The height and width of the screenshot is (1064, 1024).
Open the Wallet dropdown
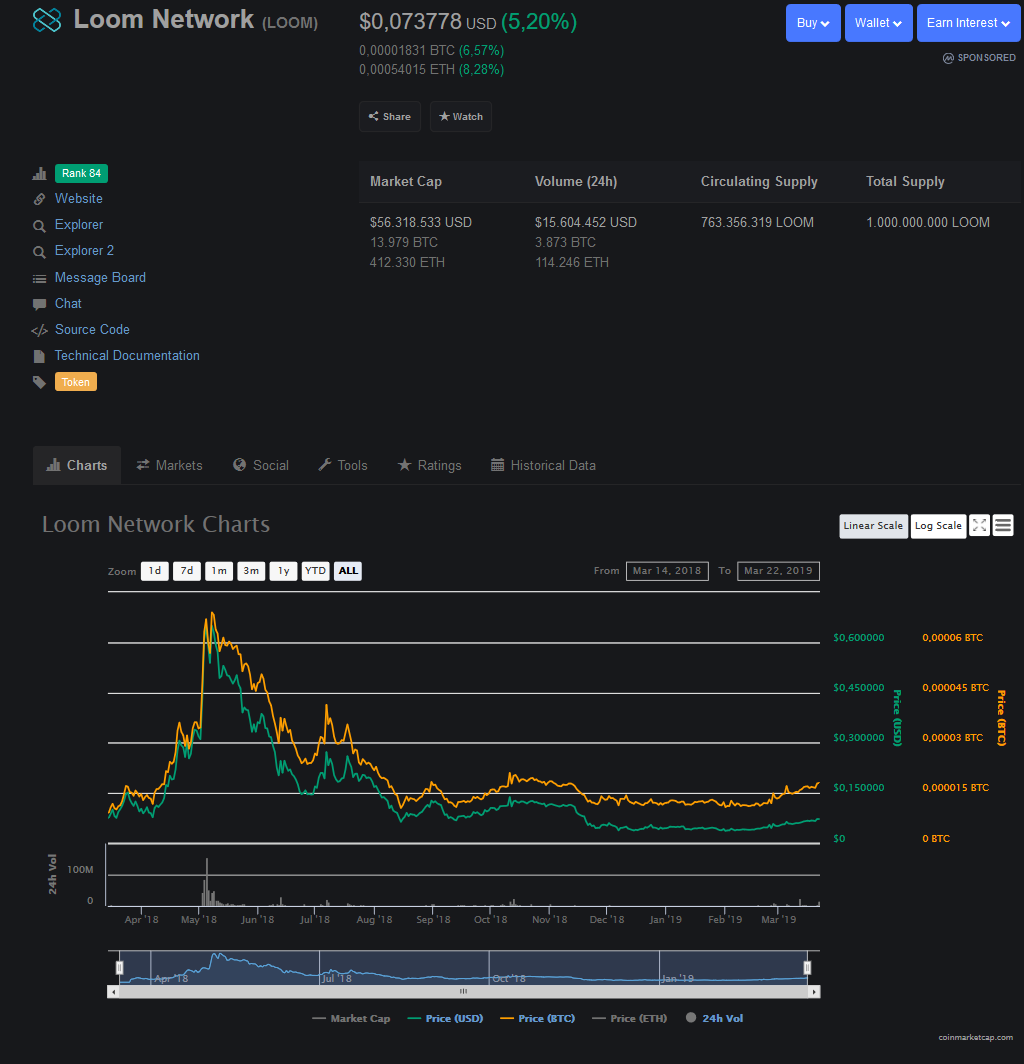[x=878, y=23]
